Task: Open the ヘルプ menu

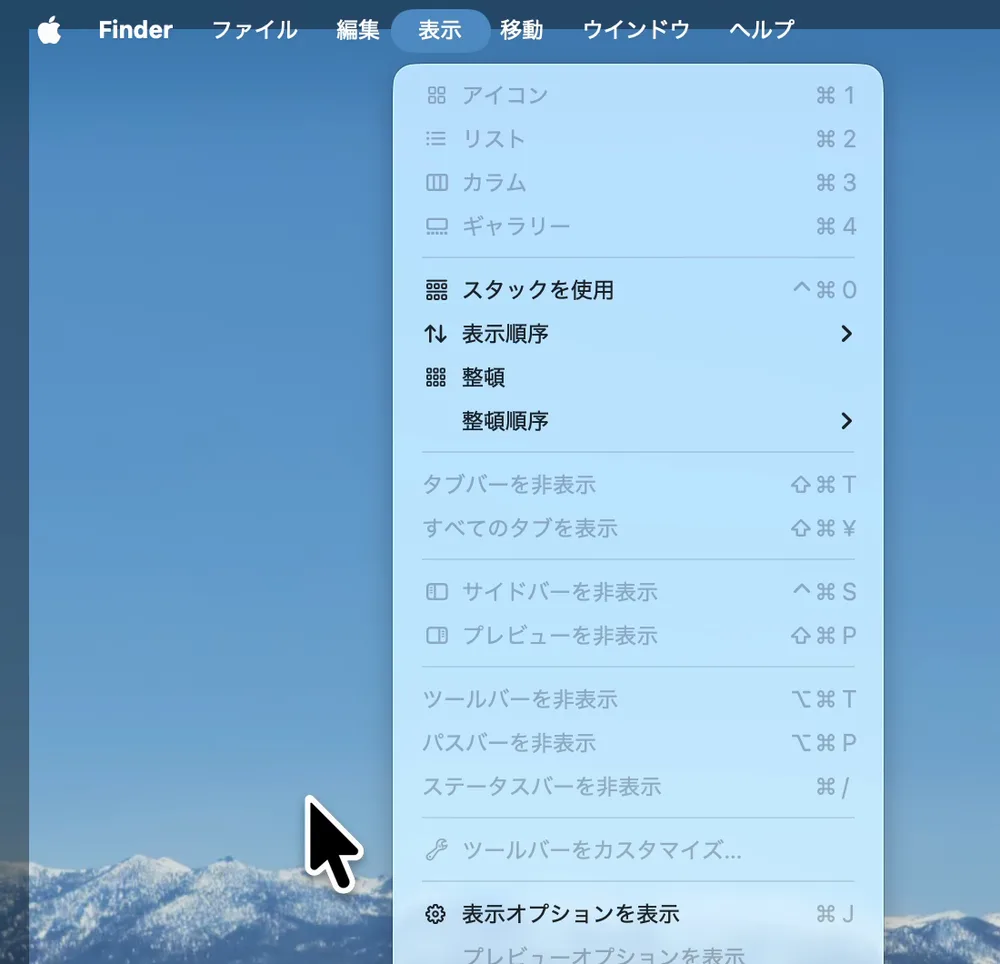Action: pyautogui.click(x=761, y=30)
